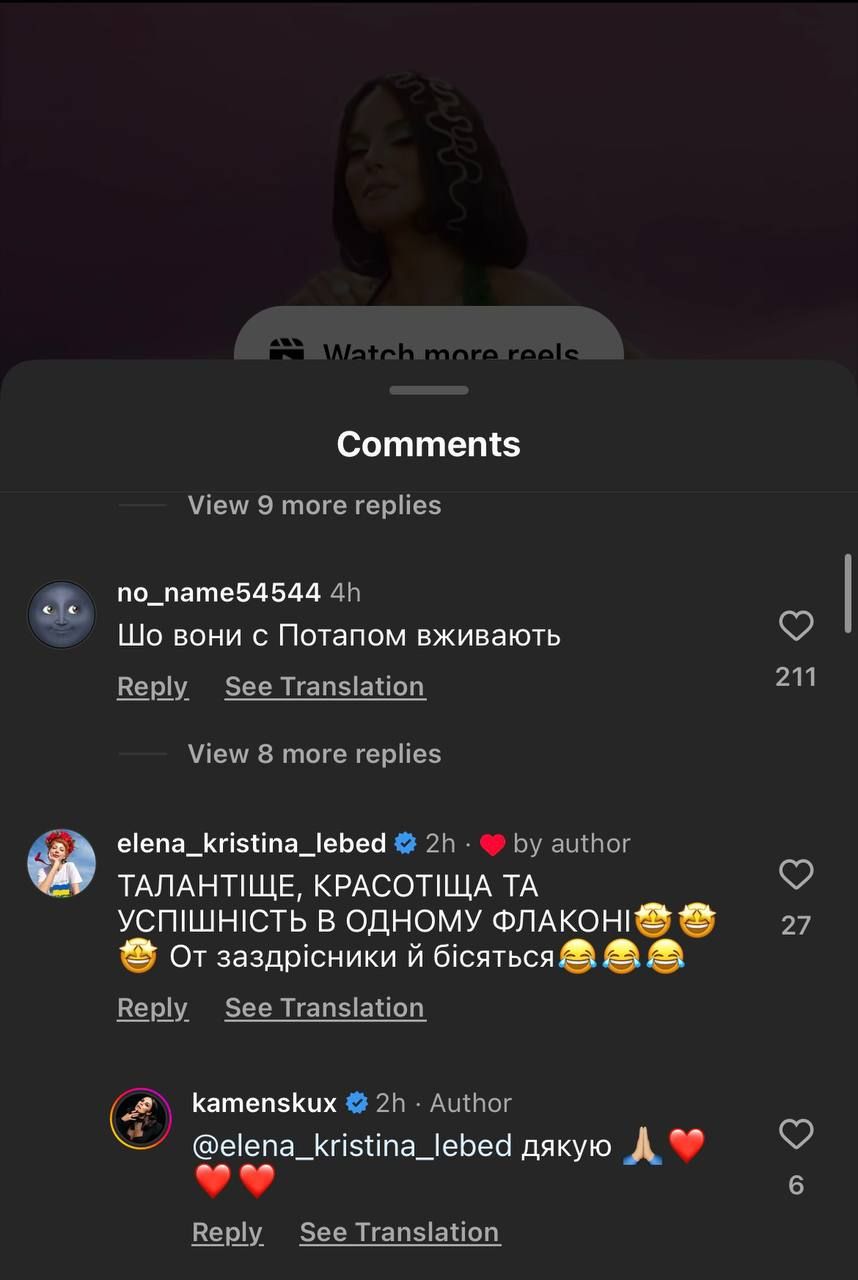The width and height of the screenshot is (858, 1280).
Task: Open kamenskux author avatar
Action: (140, 1118)
